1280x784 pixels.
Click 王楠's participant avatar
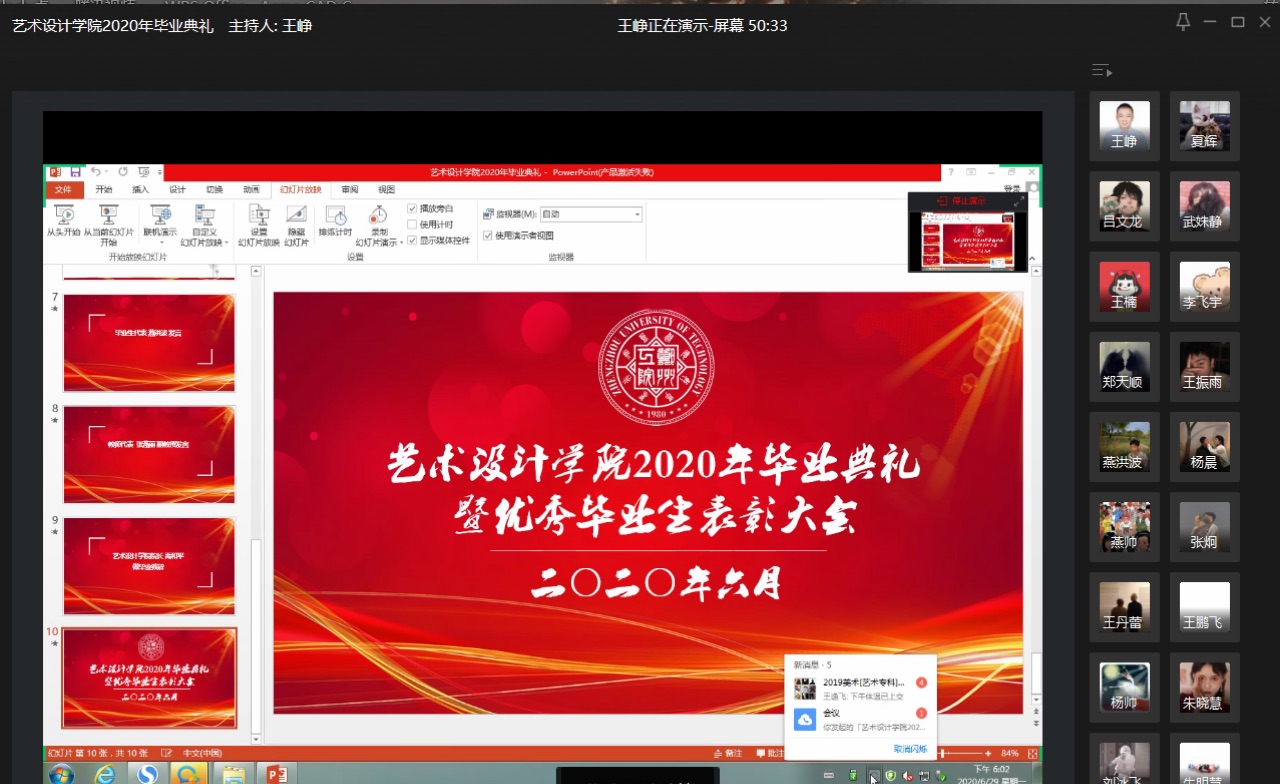pos(1124,286)
